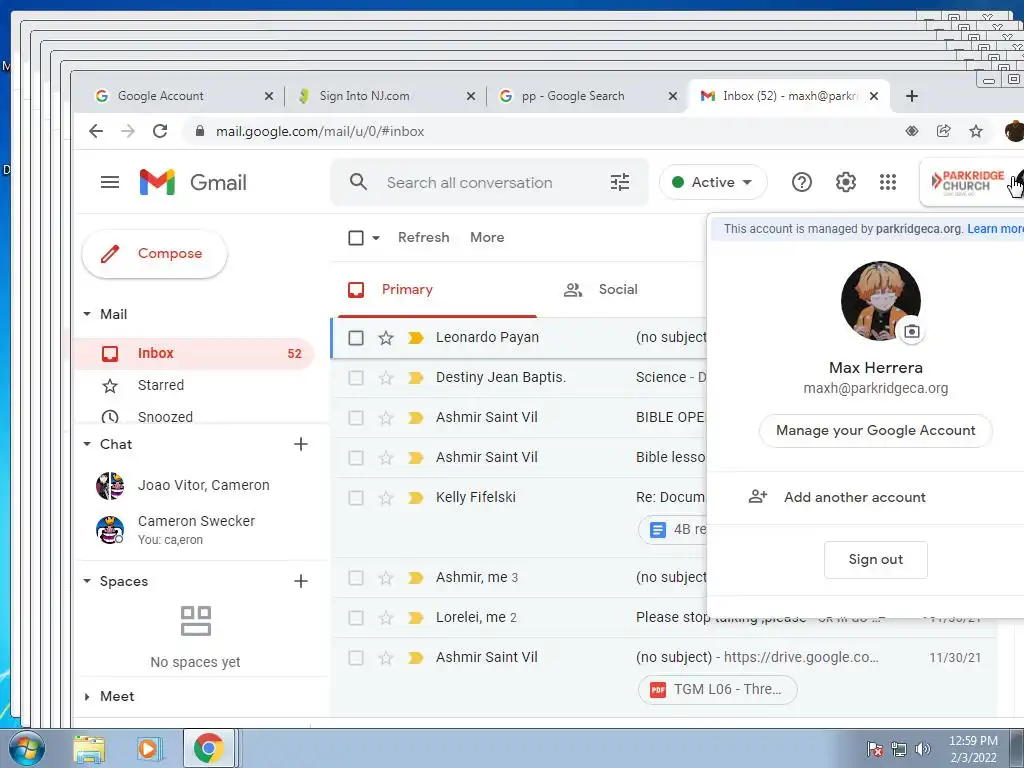Select the Leonardo Payan email checkbox
The height and width of the screenshot is (768, 1024).
pyautogui.click(x=356, y=338)
